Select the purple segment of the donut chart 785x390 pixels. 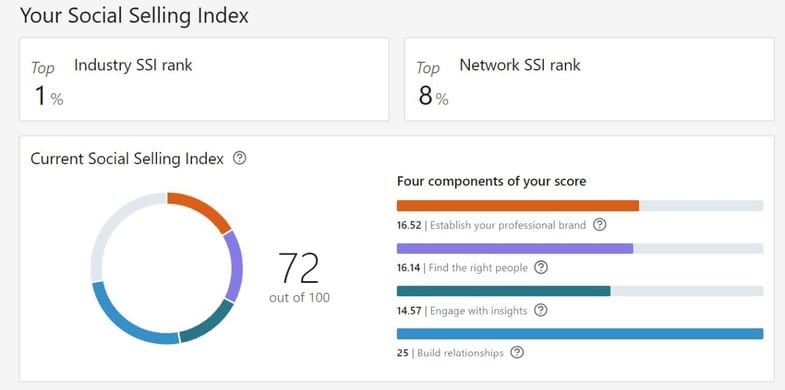coord(234,266)
